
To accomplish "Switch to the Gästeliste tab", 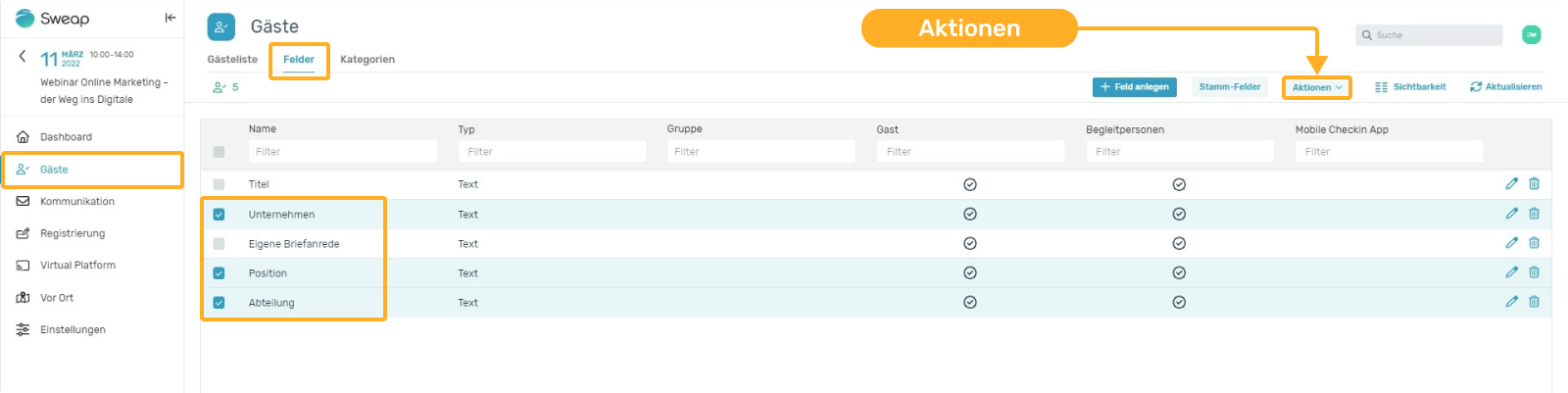I will (x=232, y=60).
